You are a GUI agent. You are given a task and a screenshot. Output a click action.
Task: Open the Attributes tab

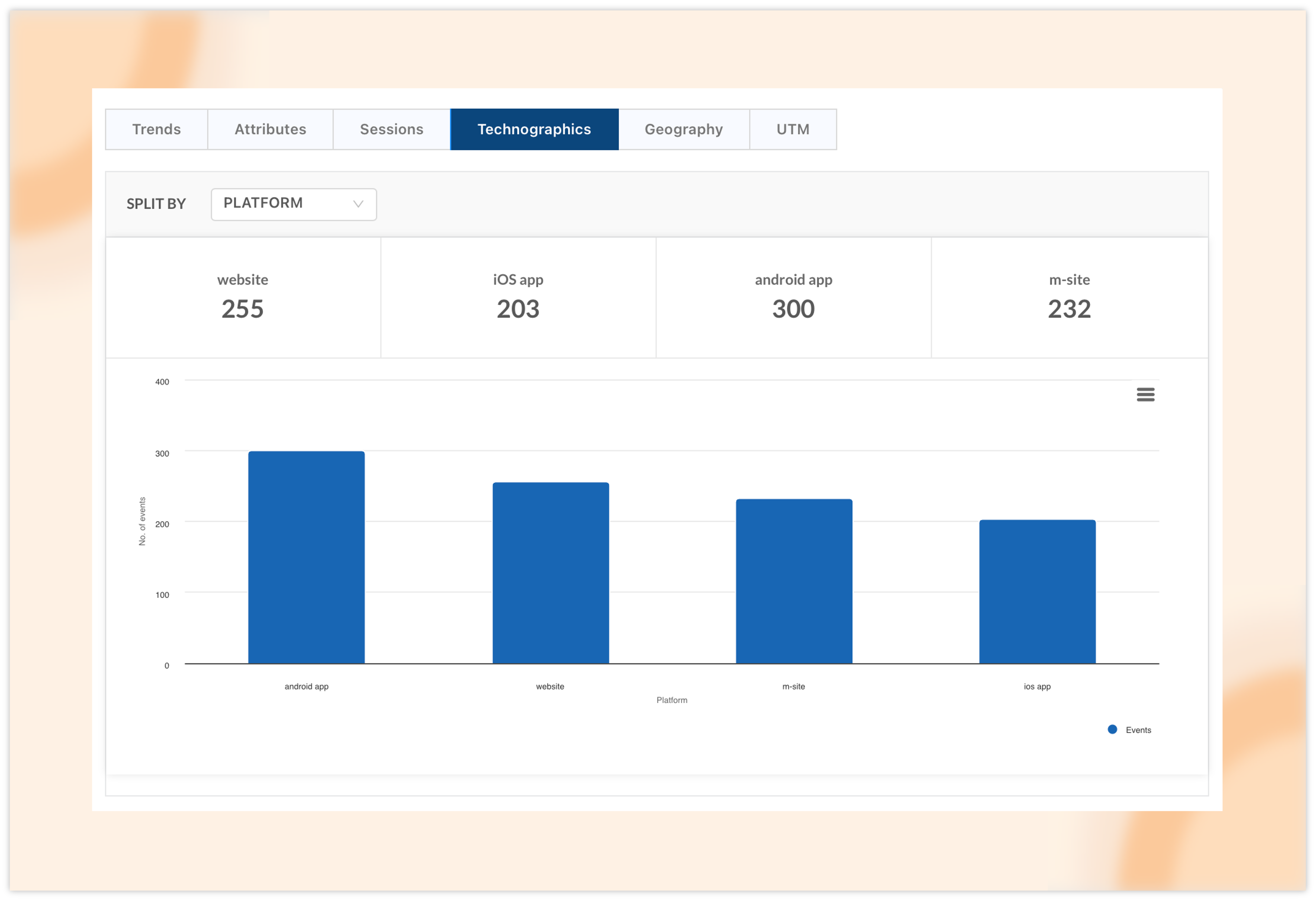pyautogui.click(x=270, y=129)
